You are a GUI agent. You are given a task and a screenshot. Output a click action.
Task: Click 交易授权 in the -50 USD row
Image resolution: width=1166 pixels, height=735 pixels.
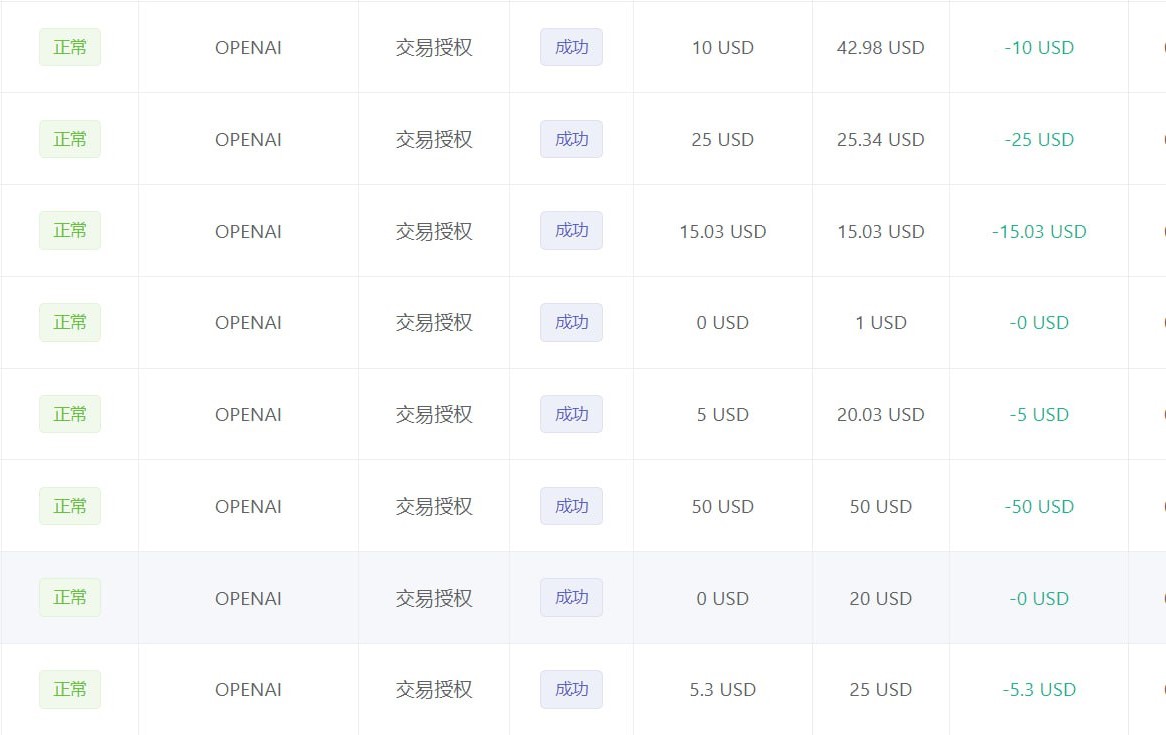433,506
